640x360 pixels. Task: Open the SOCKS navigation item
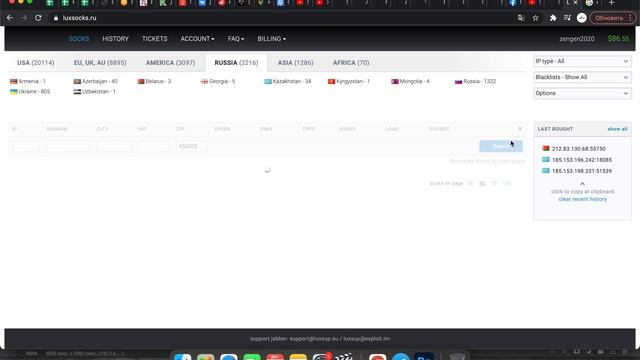(x=79, y=39)
